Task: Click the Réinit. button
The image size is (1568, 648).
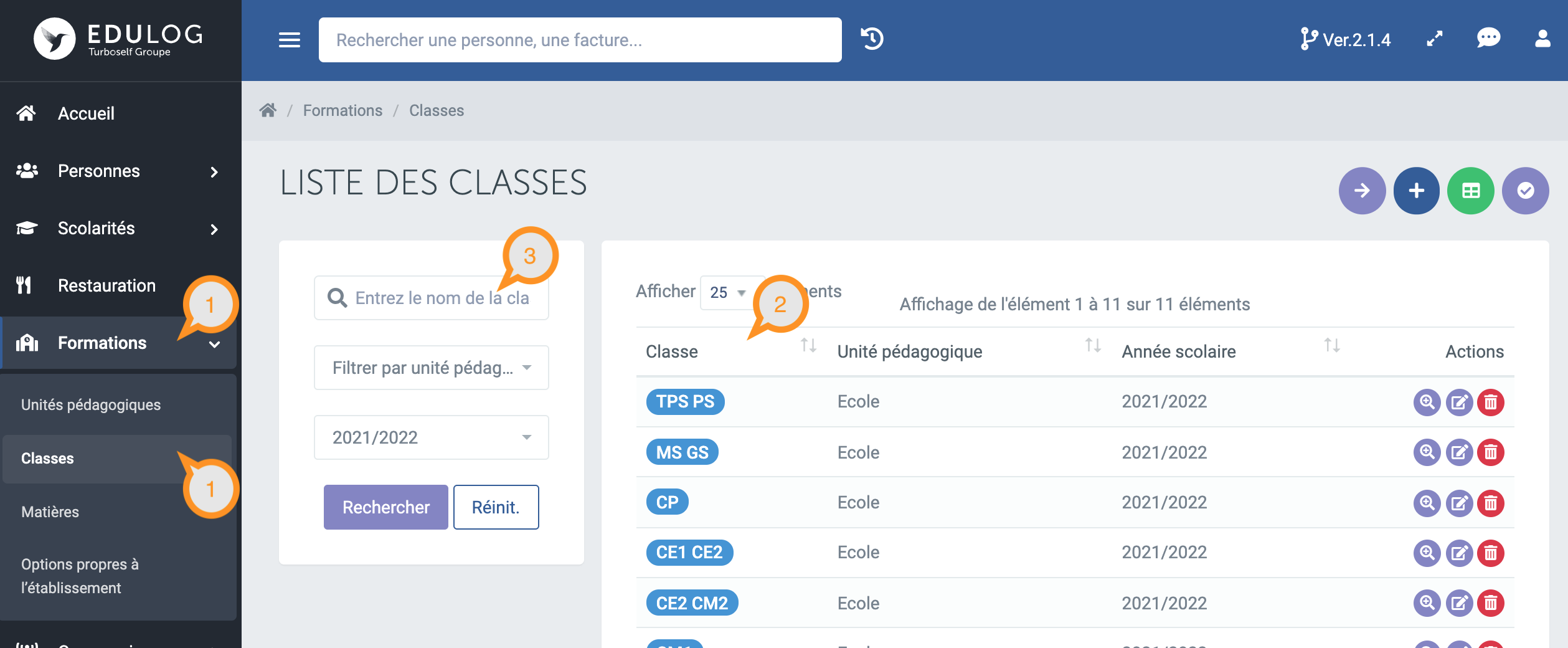Action: click(x=496, y=507)
